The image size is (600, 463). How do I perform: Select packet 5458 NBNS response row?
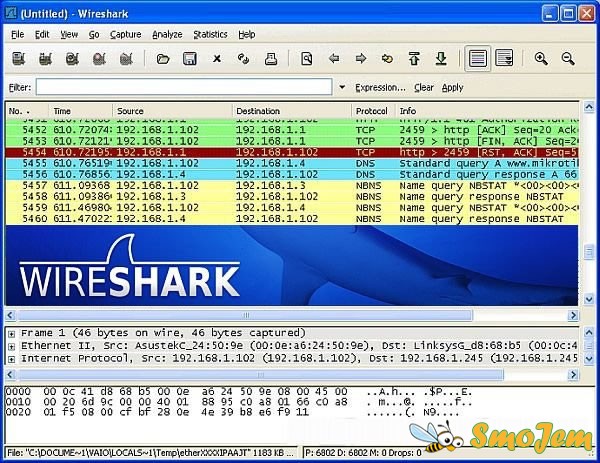tap(292, 197)
